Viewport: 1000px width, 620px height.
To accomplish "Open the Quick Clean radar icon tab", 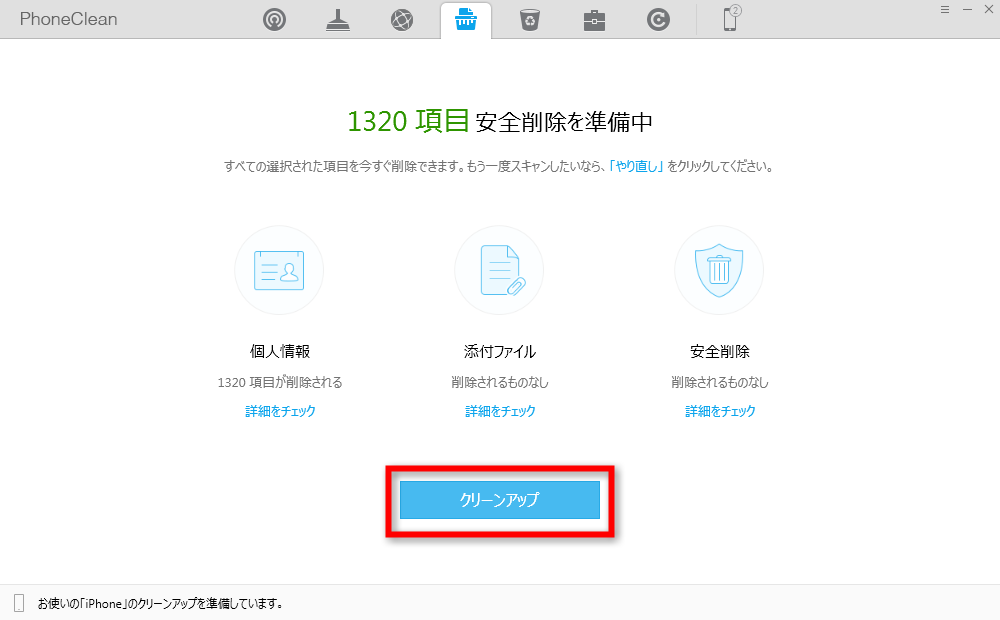I will tap(274, 20).
